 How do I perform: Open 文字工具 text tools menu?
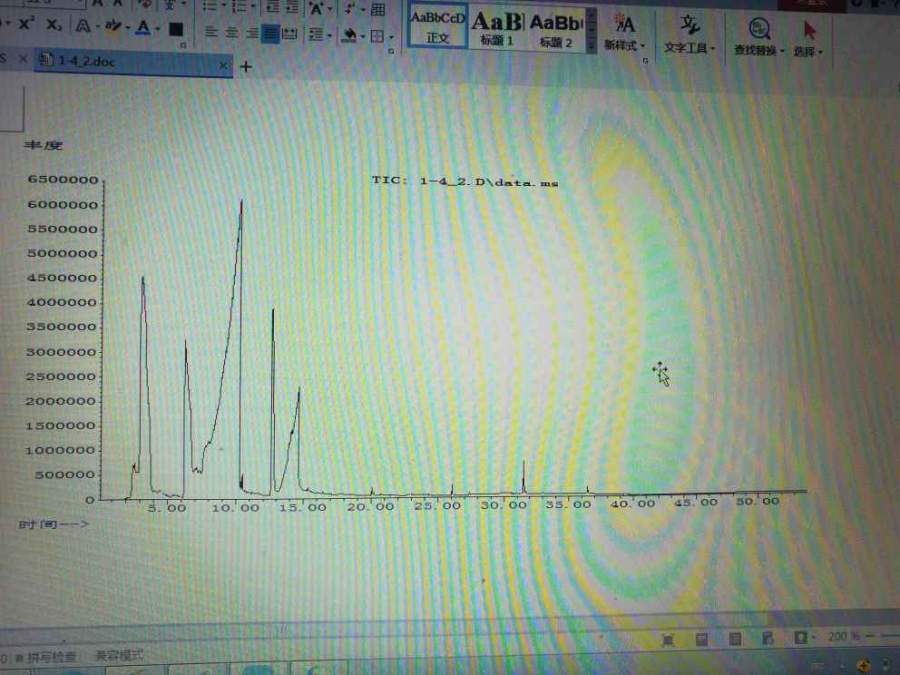689,36
